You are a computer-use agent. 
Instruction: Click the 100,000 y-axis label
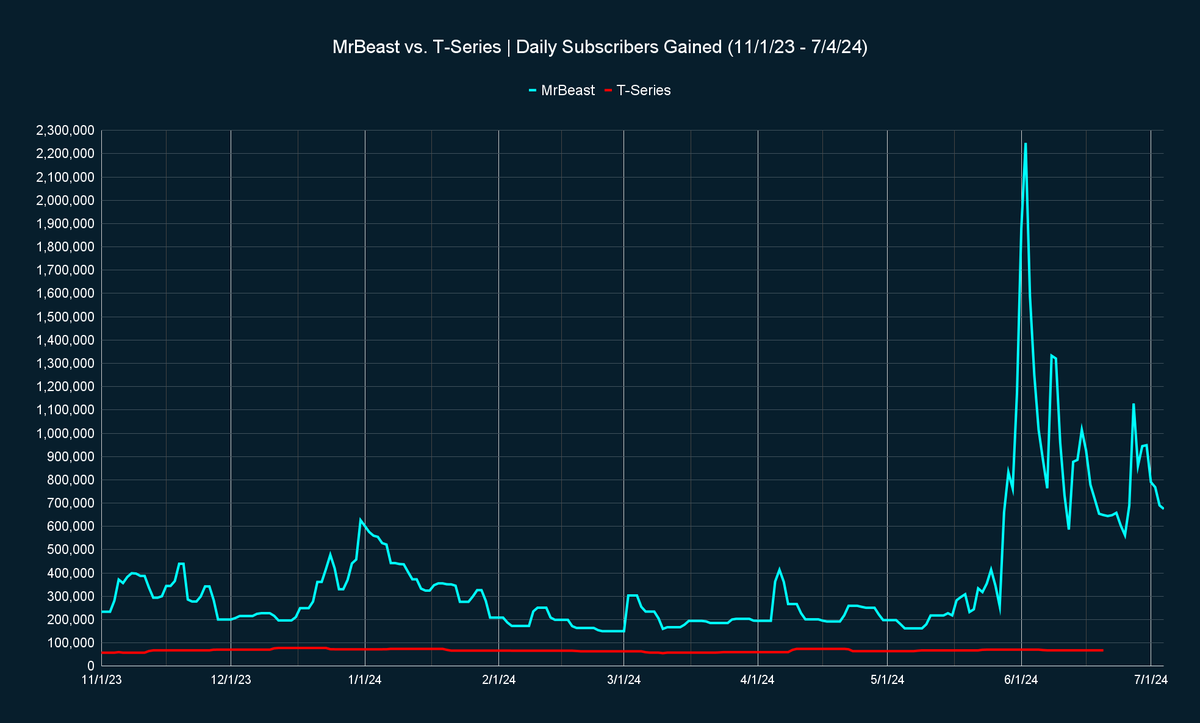[71, 643]
